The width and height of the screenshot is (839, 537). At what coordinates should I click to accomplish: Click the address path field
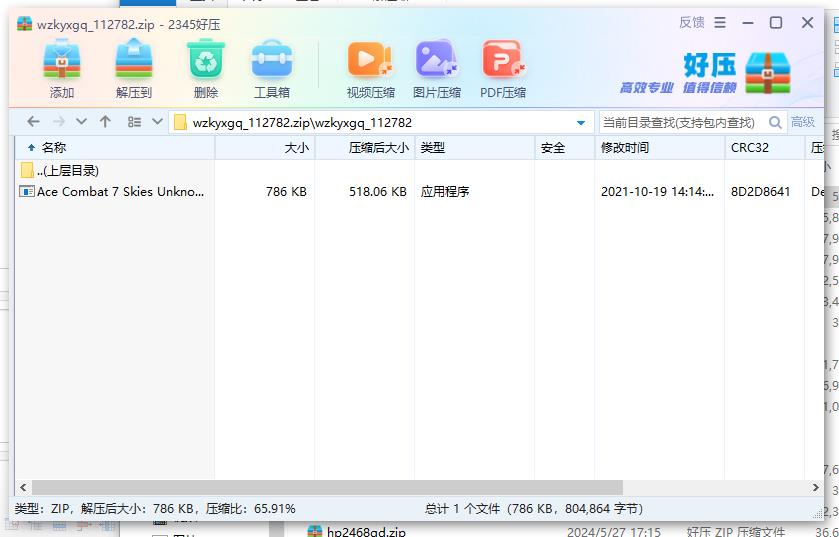tap(382, 122)
